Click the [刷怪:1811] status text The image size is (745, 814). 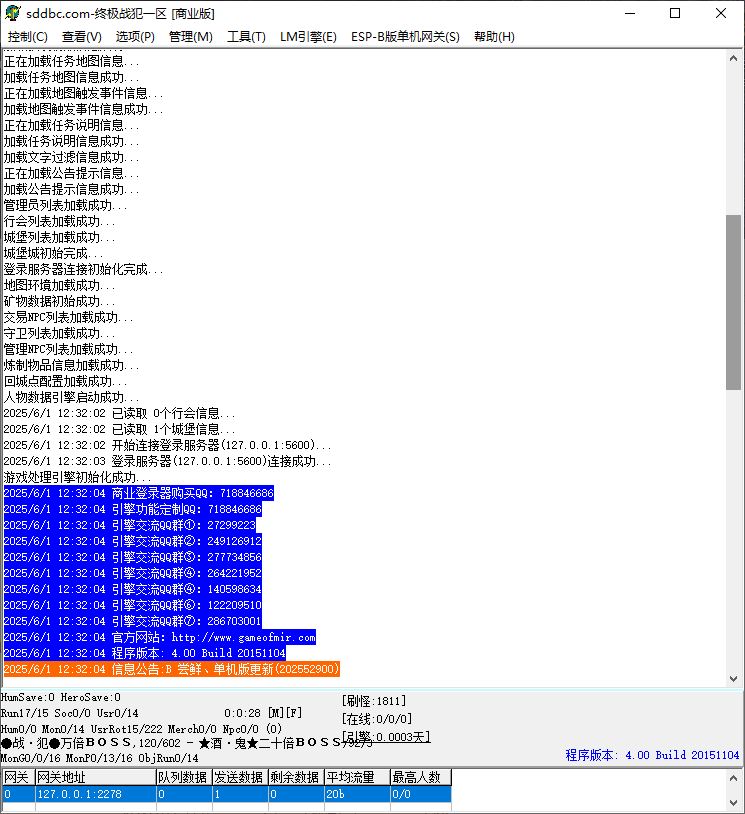point(374,701)
